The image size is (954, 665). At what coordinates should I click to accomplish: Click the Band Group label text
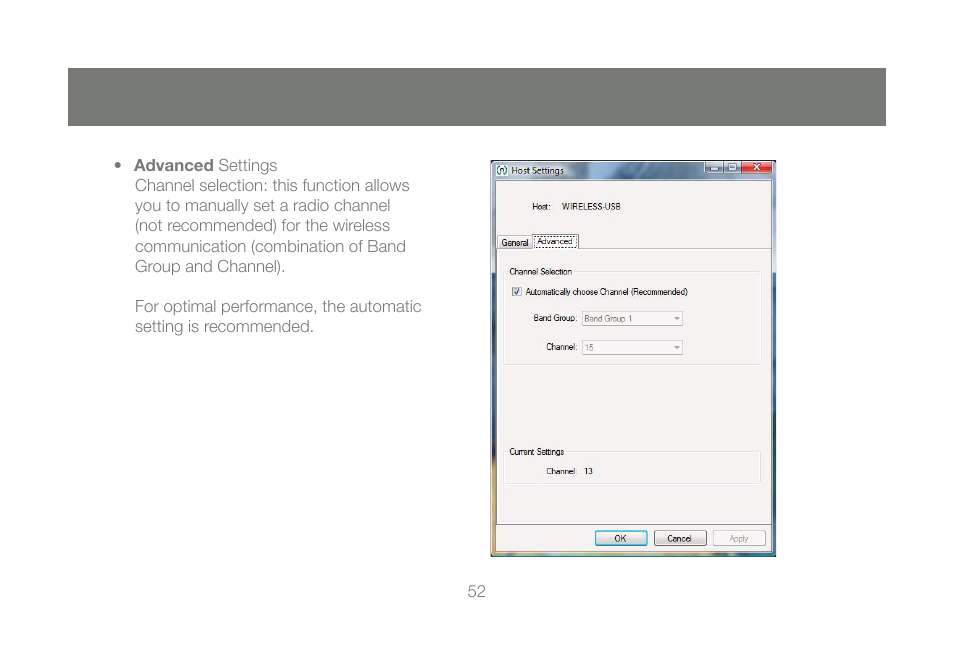click(555, 318)
